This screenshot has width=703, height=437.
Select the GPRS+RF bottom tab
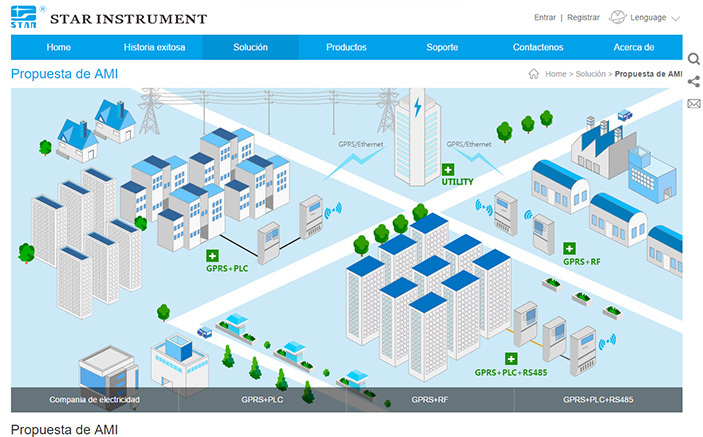(430, 399)
